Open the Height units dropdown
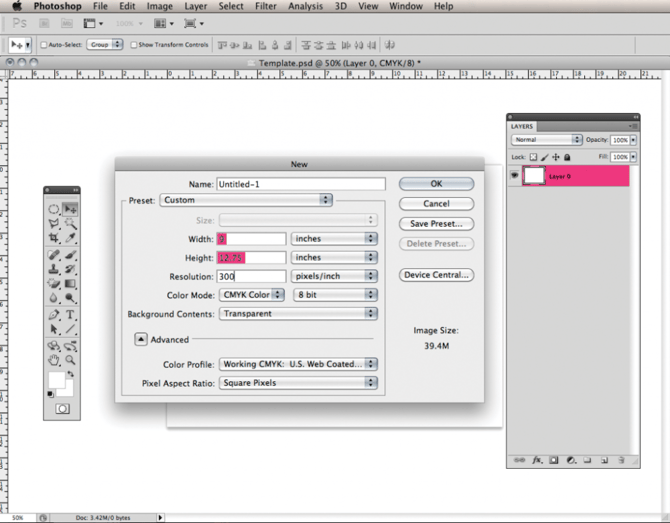Viewport: 670px width, 523px height. tap(334, 257)
